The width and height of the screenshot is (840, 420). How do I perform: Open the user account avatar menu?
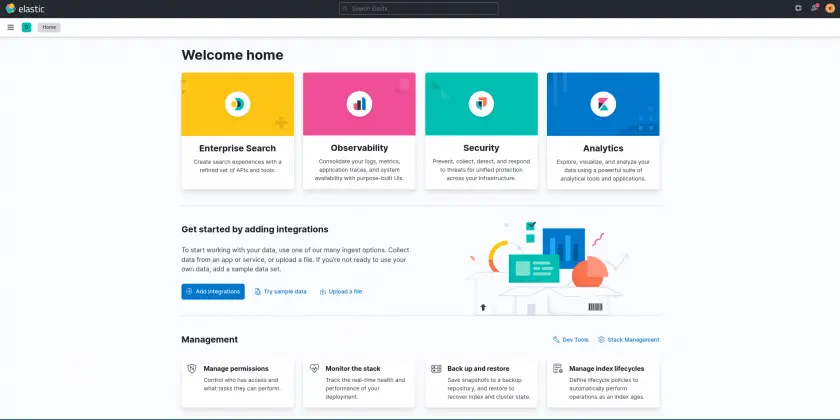pos(830,8)
